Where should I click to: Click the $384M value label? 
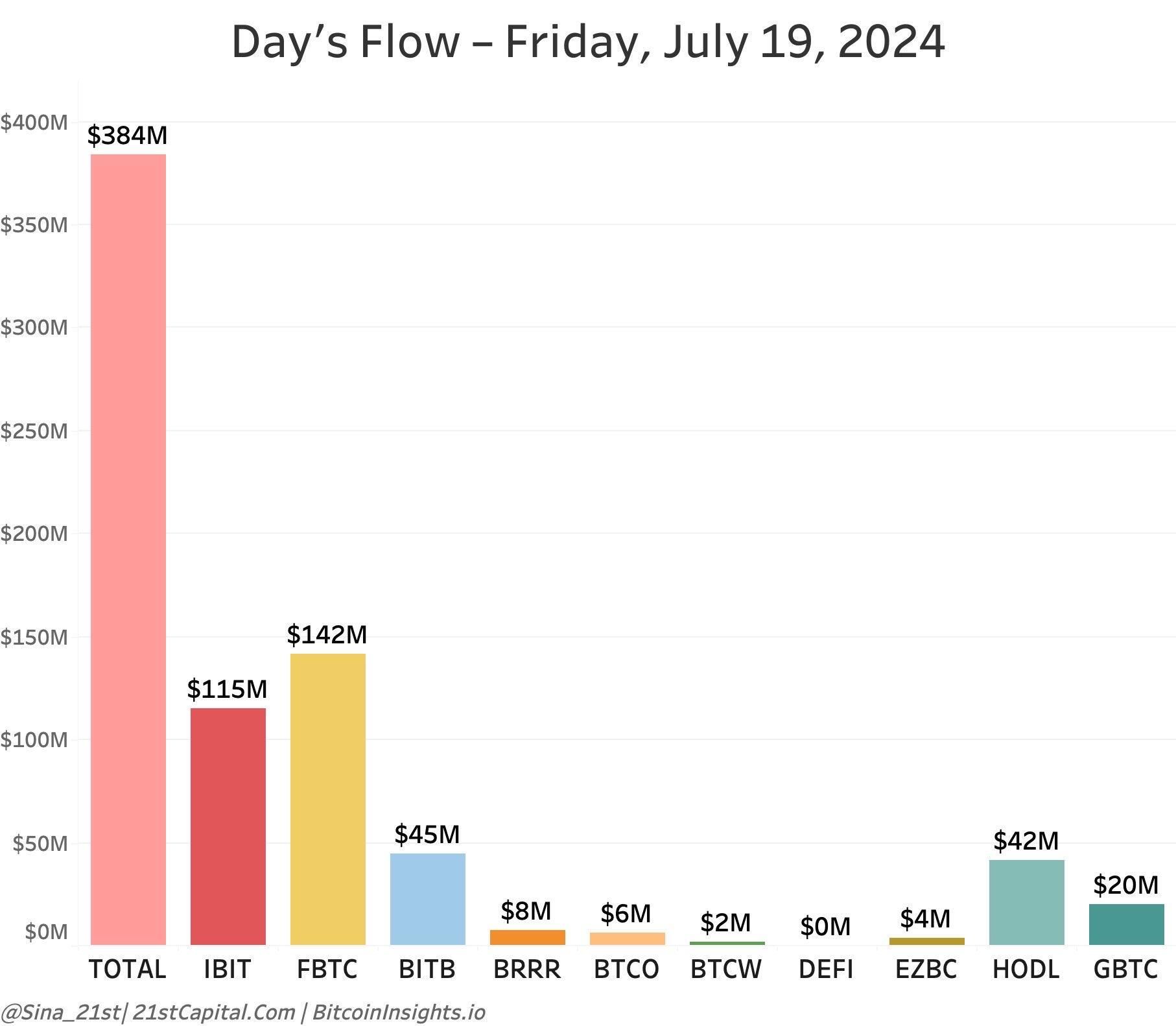(128, 136)
